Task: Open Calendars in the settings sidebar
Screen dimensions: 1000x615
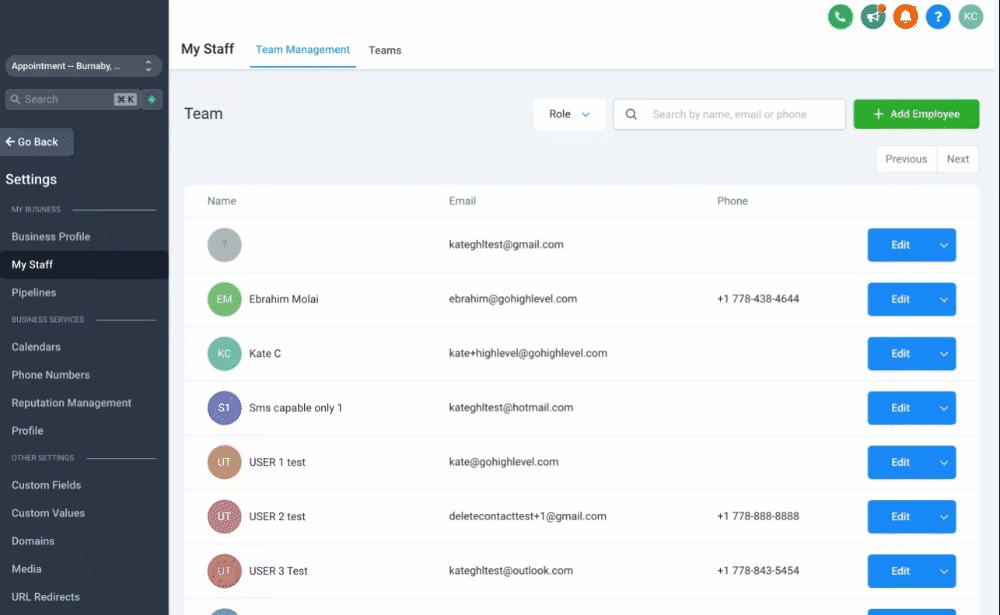Action: point(36,347)
